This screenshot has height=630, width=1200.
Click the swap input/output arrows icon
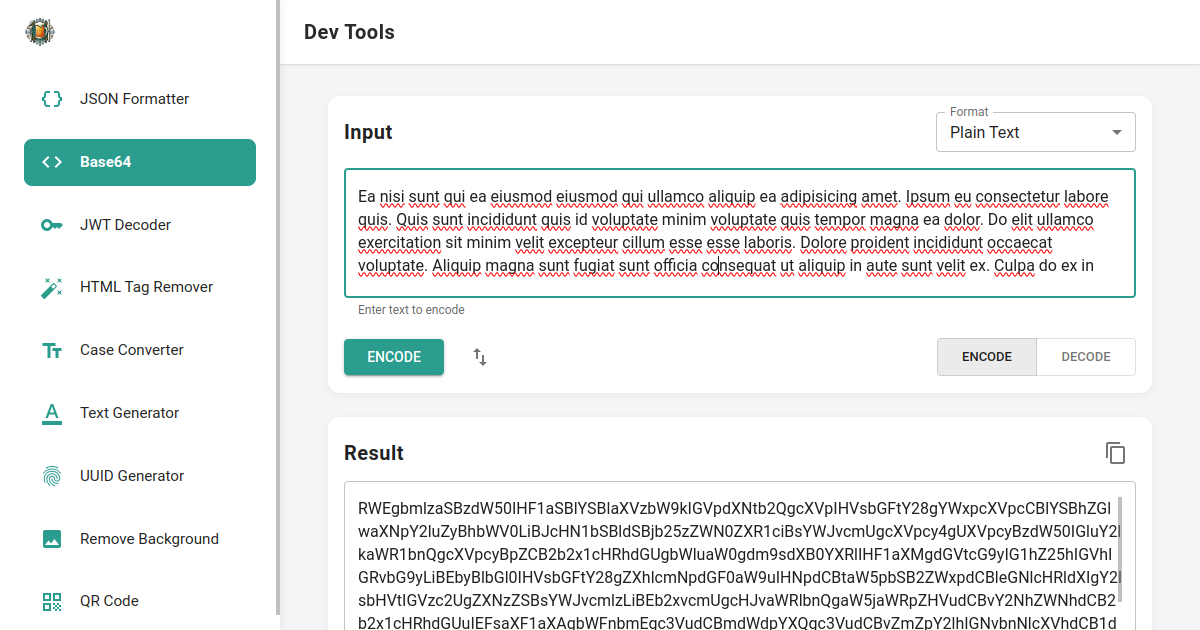479,357
